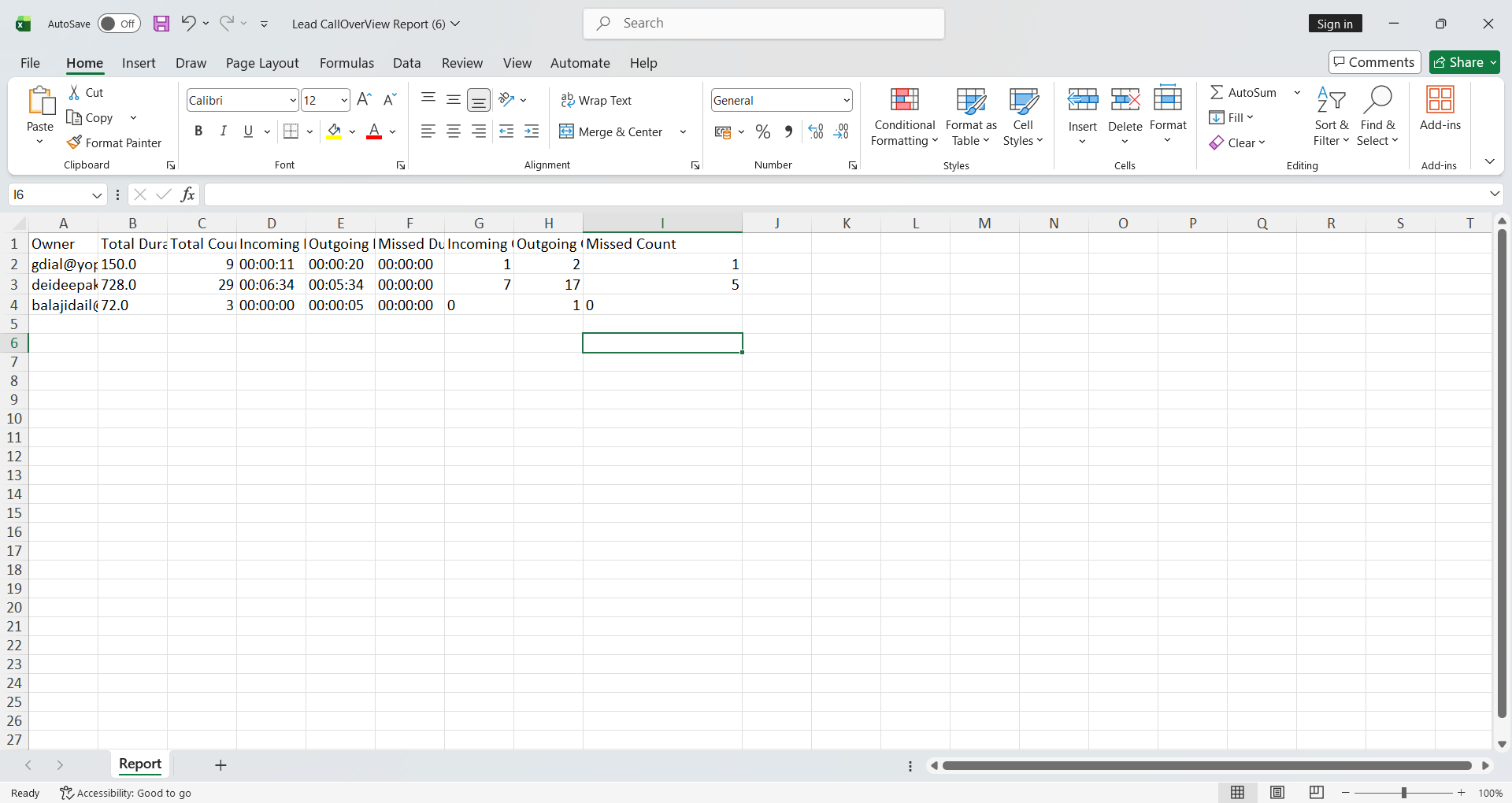Open the Formulas tab
The height and width of the screenshot is (803, 1512).
(346, 63)
